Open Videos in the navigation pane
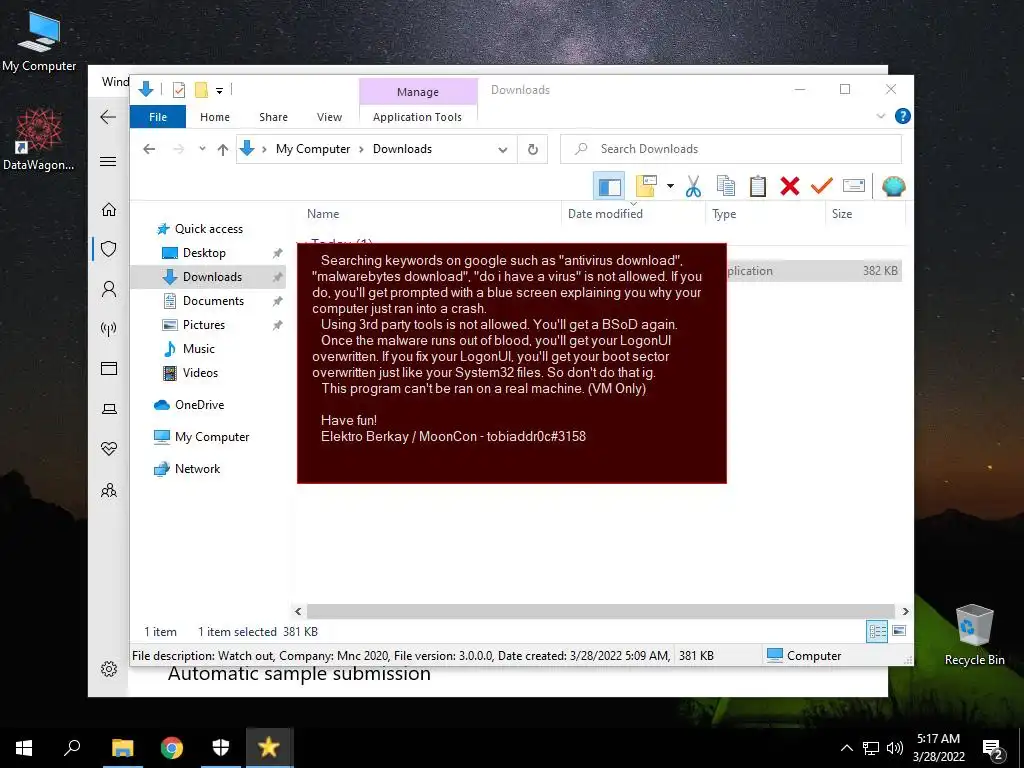The image size is (1024, 768). [x=200, y=373]
